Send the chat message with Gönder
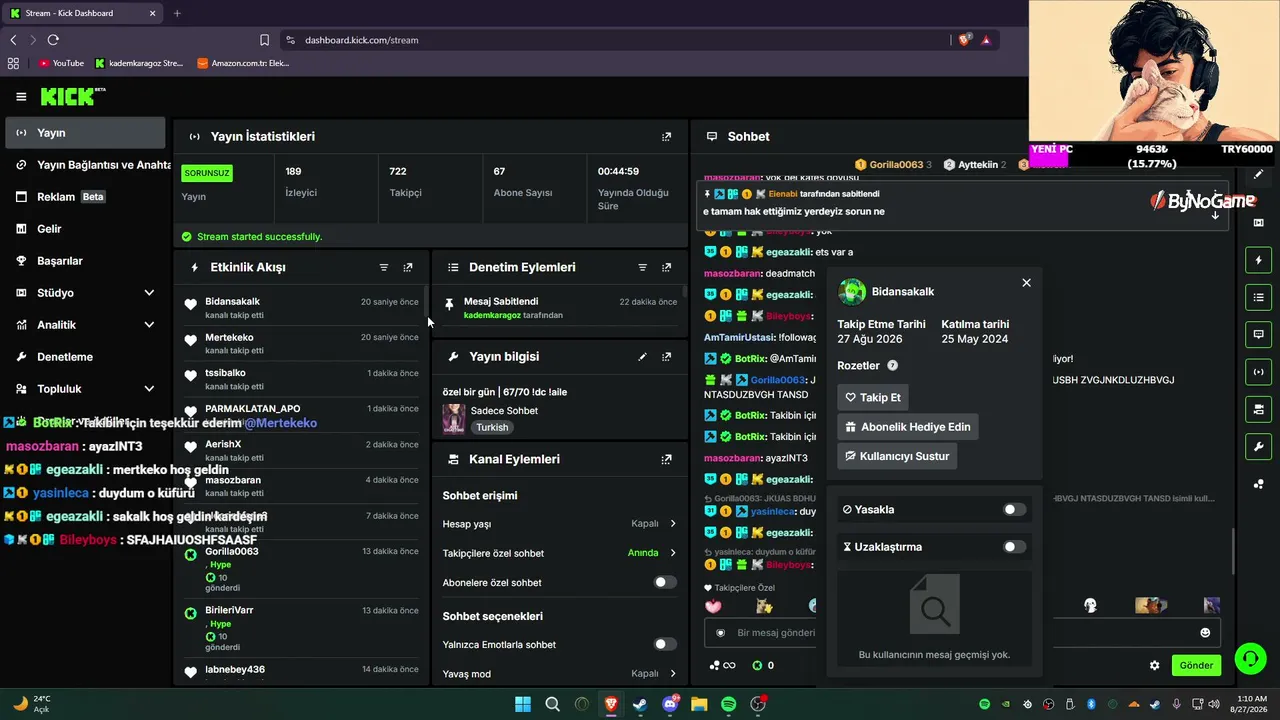The height and width of the screenshot is (720, 1280). pyautogui.click(x=1196, y=665)
